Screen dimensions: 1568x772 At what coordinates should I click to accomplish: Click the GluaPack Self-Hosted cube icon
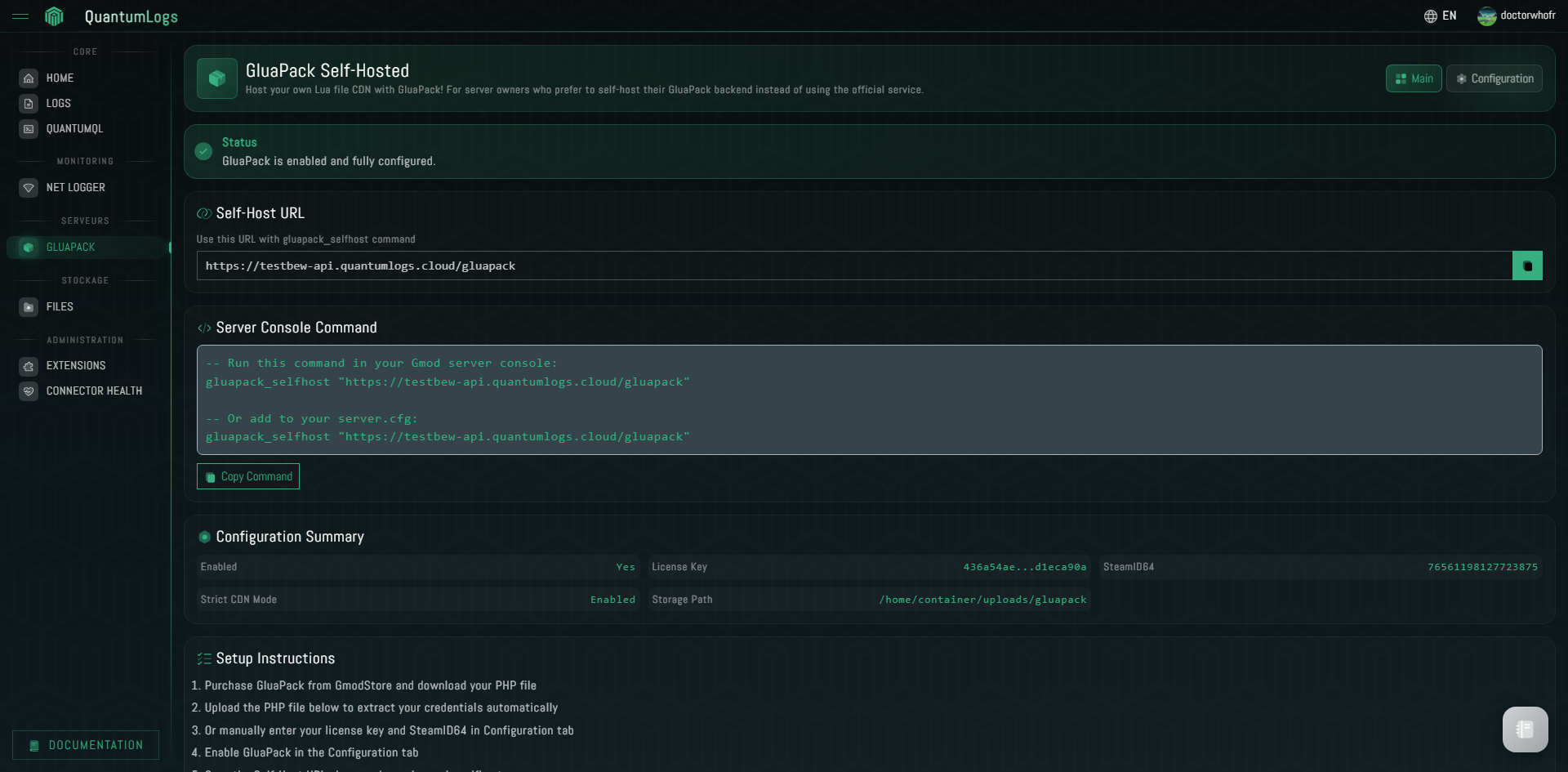217,78
